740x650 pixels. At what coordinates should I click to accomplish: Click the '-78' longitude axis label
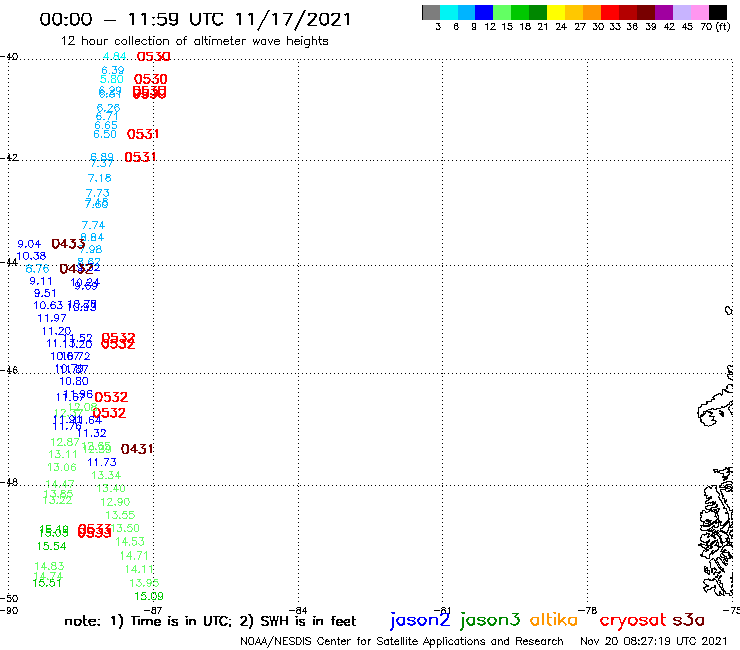click(x=588, y=610)
